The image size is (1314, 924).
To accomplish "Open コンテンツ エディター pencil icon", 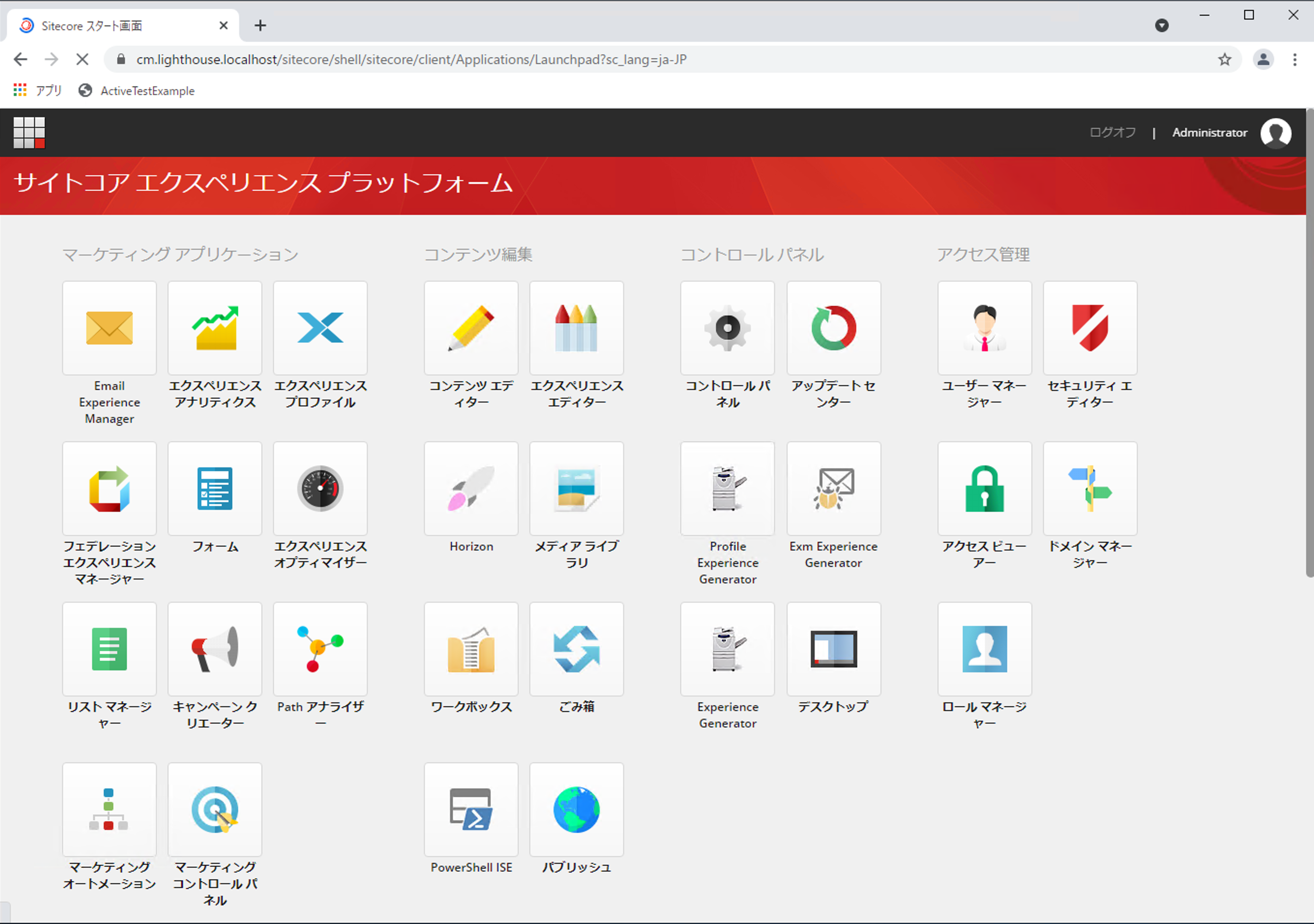I will [471, 328].
